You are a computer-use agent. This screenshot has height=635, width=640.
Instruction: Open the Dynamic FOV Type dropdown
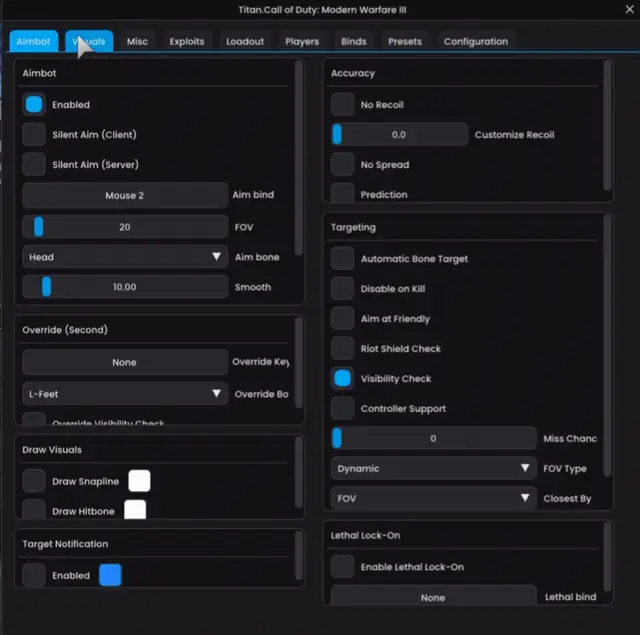pos(433,468)
